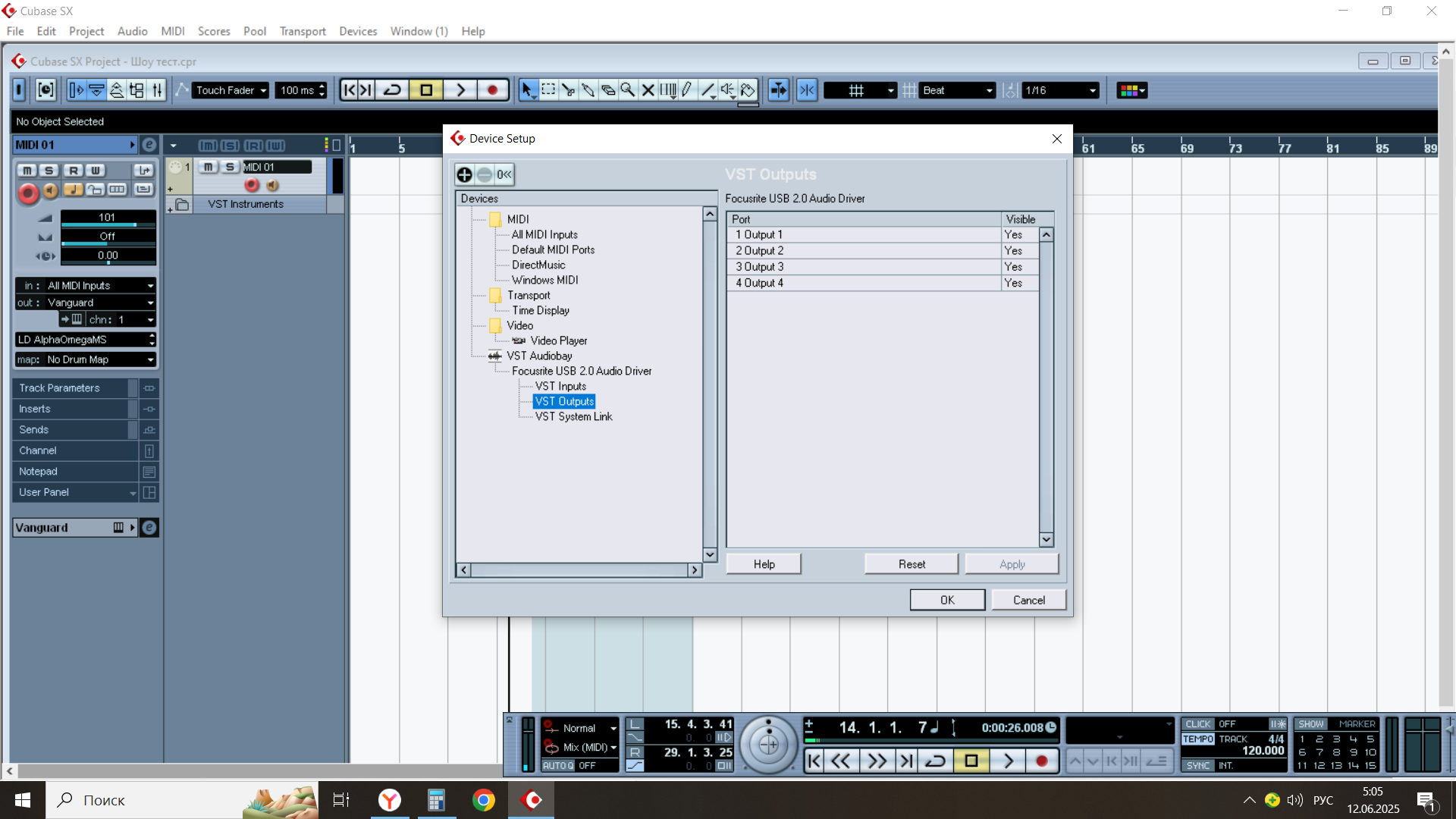Viewport: 1456px width, 819px height.
Task: Select the Zoom magnifier tool in toolbar
Action: pos(628,90)
